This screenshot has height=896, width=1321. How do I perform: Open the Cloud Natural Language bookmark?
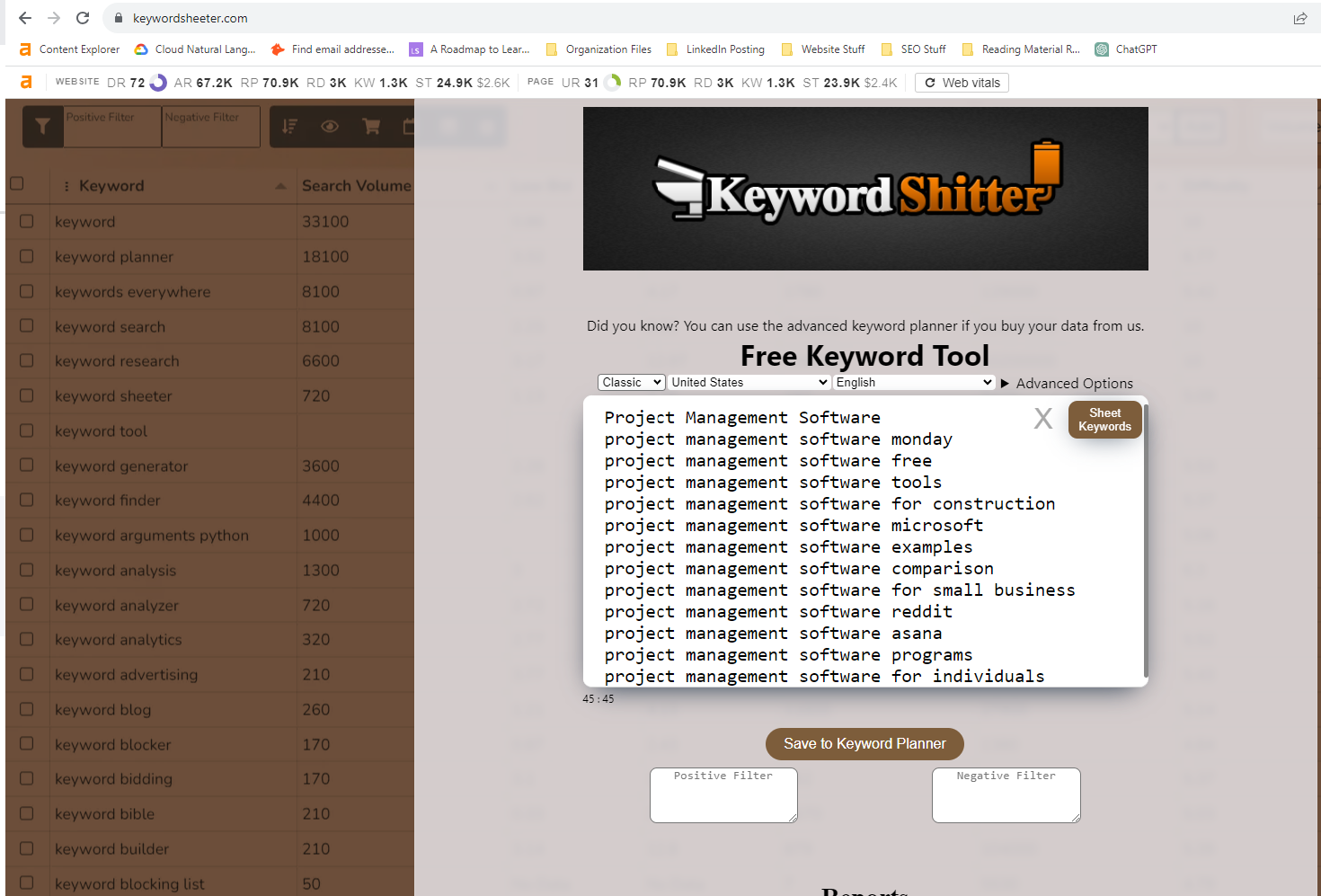pyautogui.click(x=195, y=49)
